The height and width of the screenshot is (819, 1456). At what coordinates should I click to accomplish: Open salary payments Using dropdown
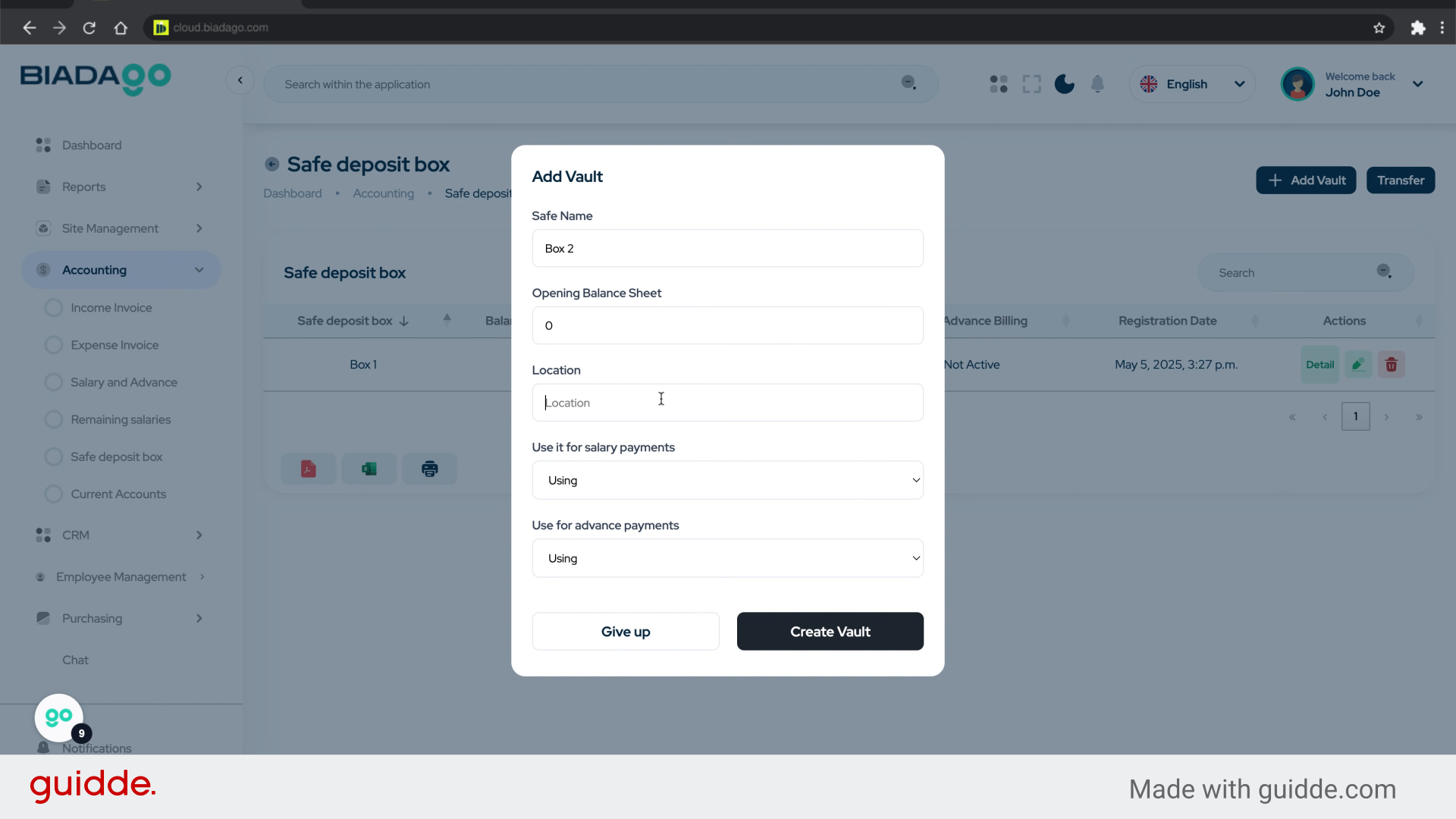(x=727, y=480)
